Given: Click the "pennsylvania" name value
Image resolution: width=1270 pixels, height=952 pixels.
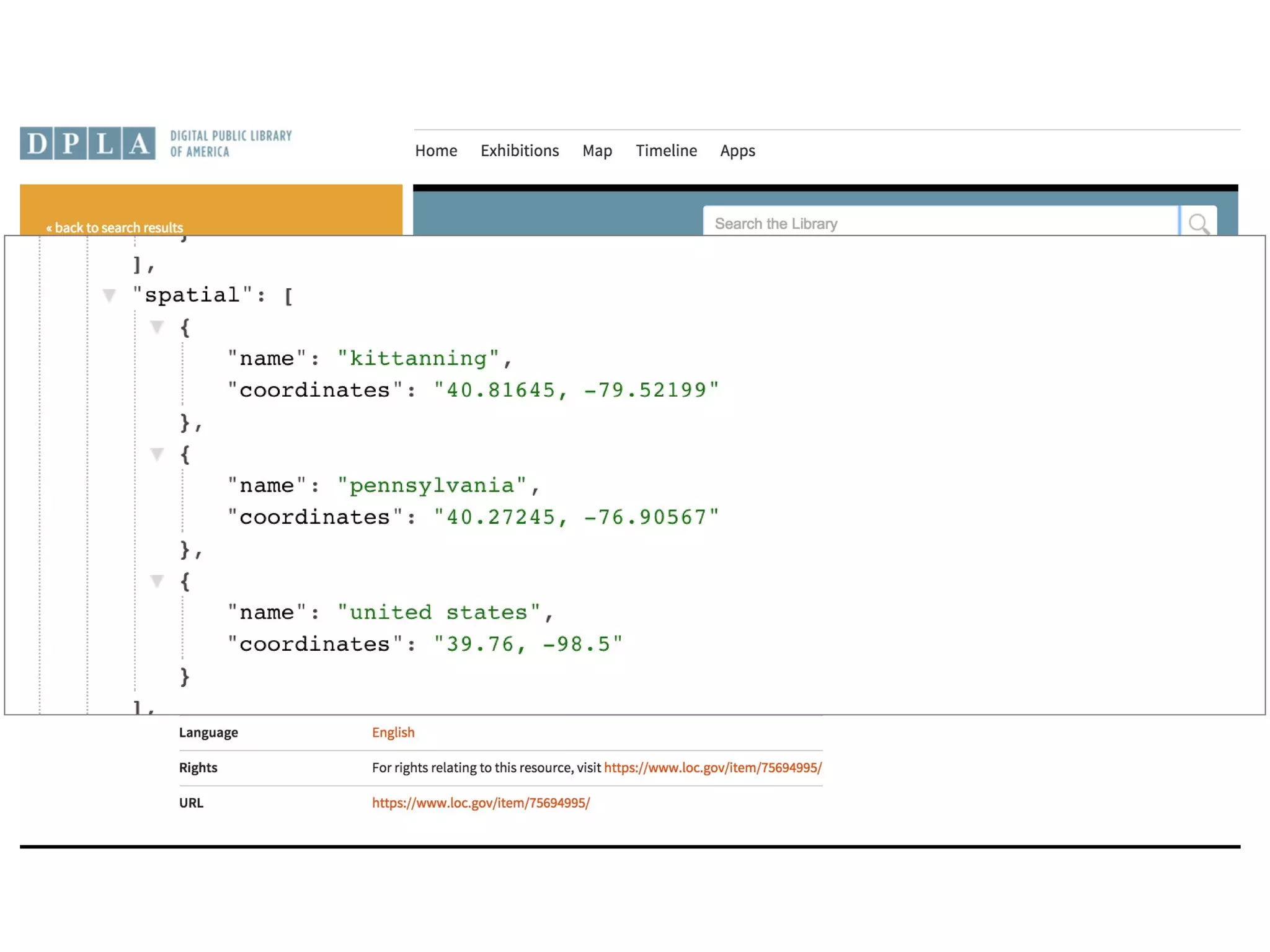Looking at the screenshot, I should [x=432, y=485].
